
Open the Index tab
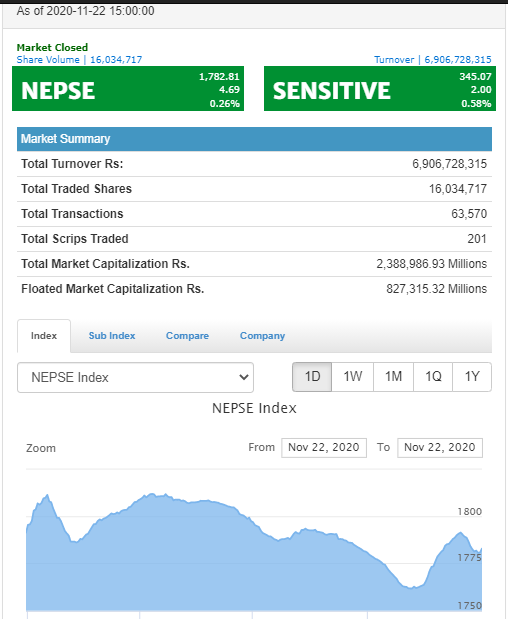[44, 336]
